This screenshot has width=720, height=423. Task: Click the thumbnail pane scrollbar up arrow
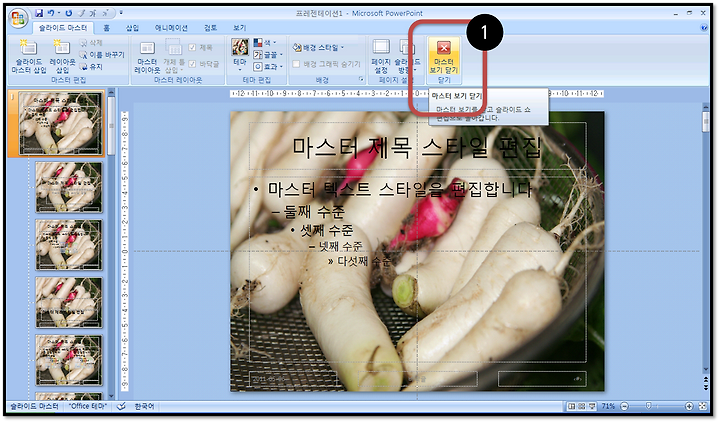pyautogui.click(x=111, y=93)
